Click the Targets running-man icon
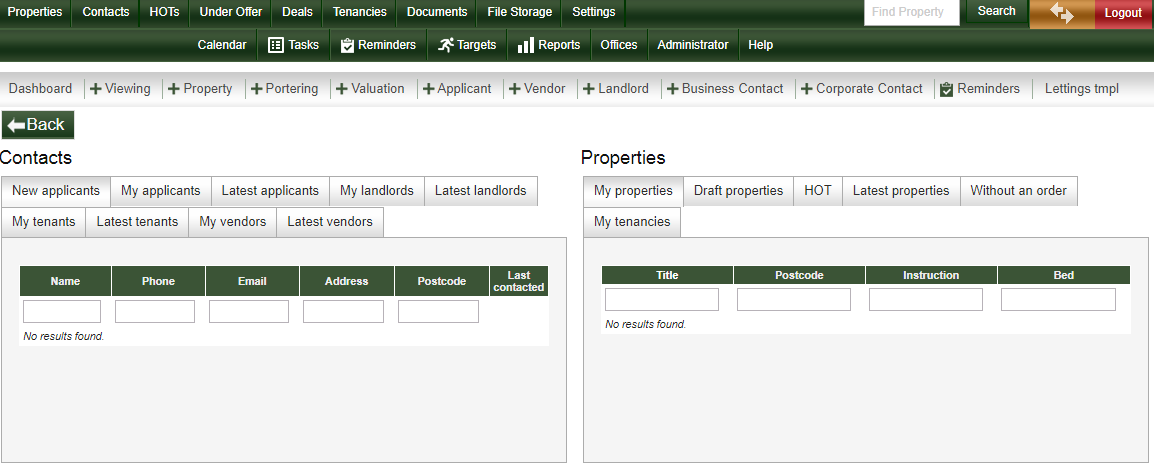1154x473 pixels. (445, 45)
